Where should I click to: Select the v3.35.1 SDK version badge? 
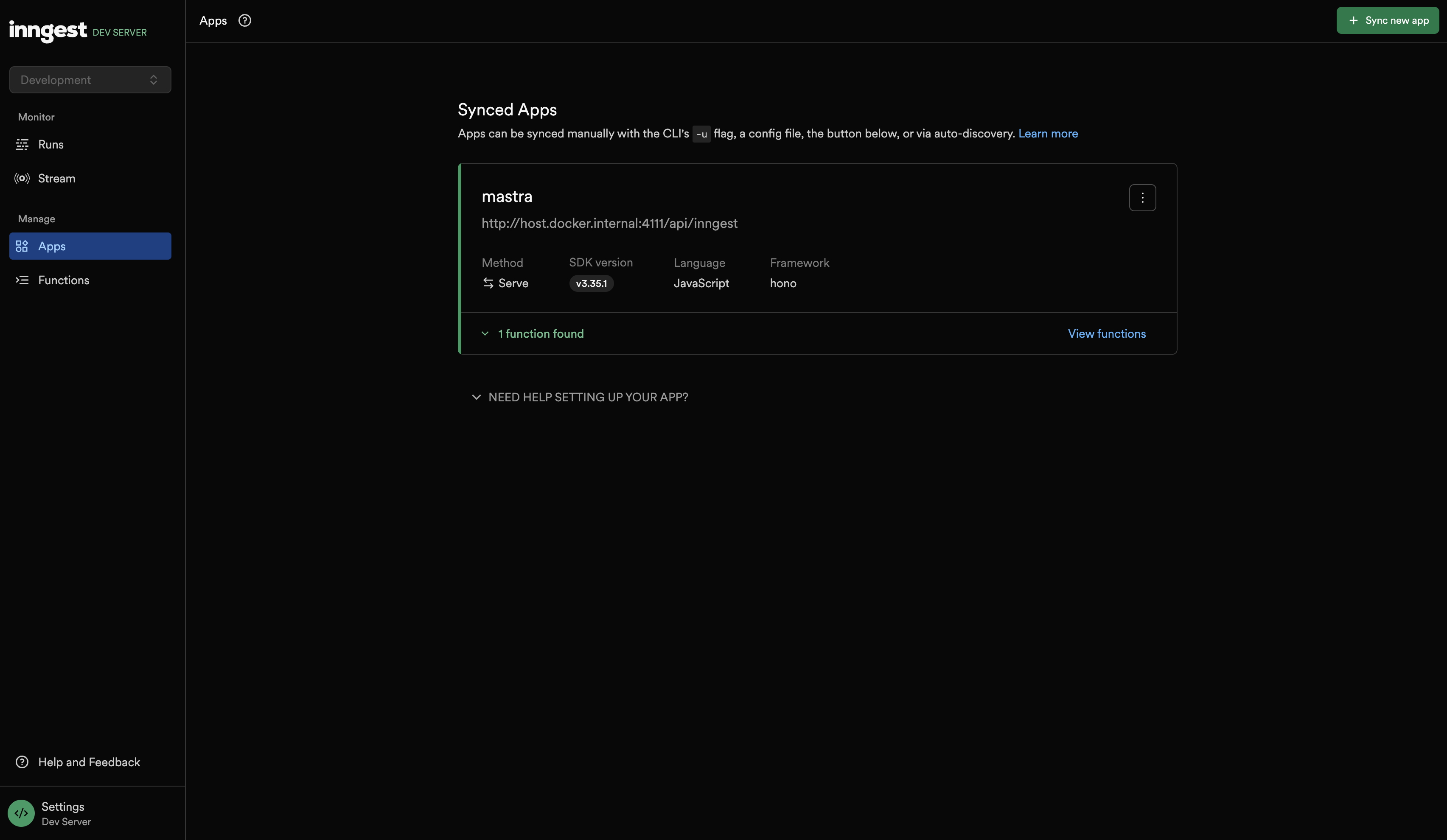pyautogui.click(x=591, y=283)
